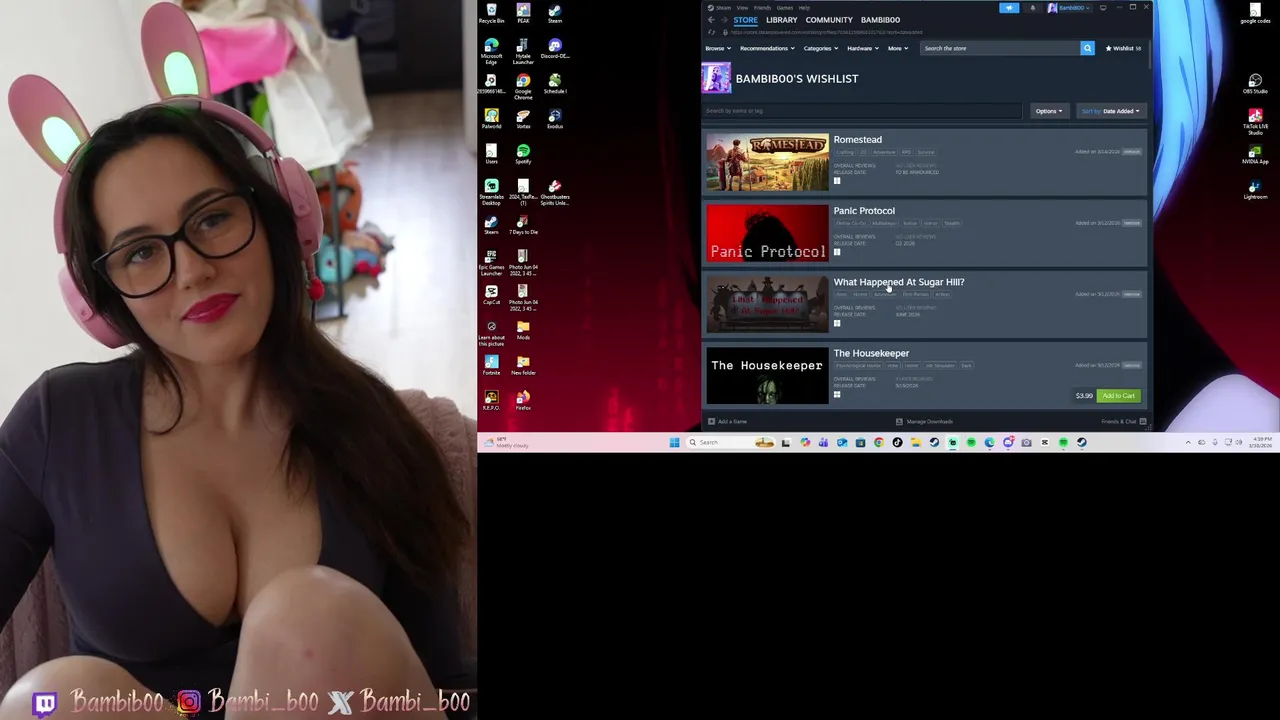The width and height of the screenshot is (1280, 720).
Task: Switch to the LIBRARY tab
Action: [x=781, y=20]
